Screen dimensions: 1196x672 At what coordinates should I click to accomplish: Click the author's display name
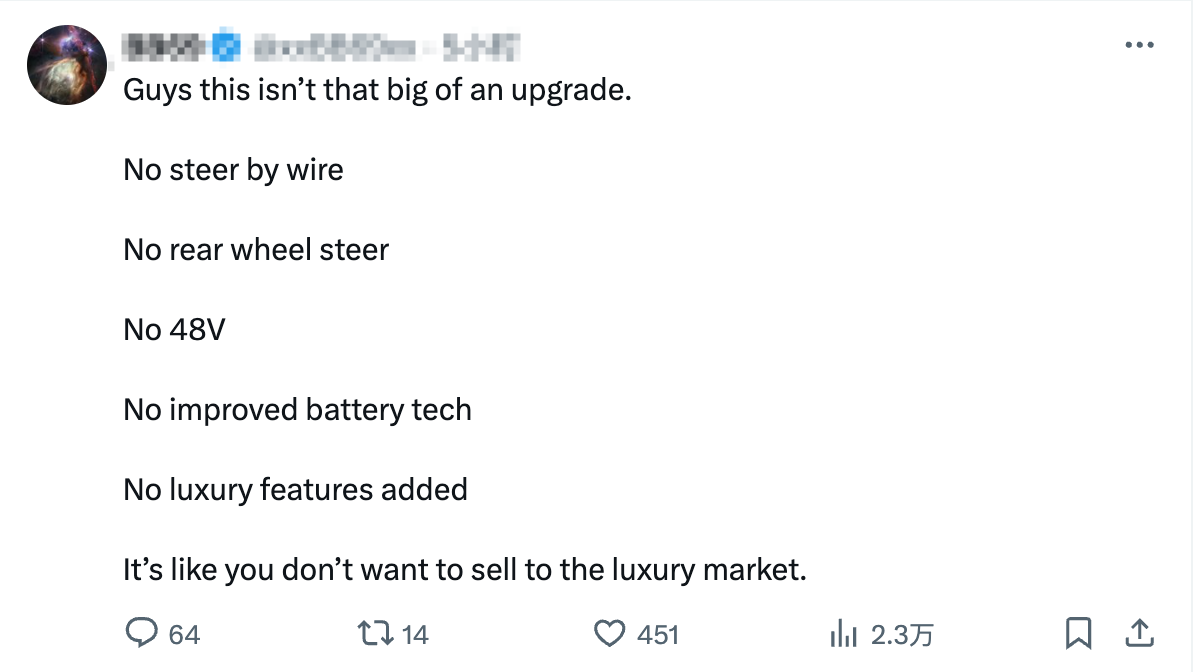click(x=165, y=45)
